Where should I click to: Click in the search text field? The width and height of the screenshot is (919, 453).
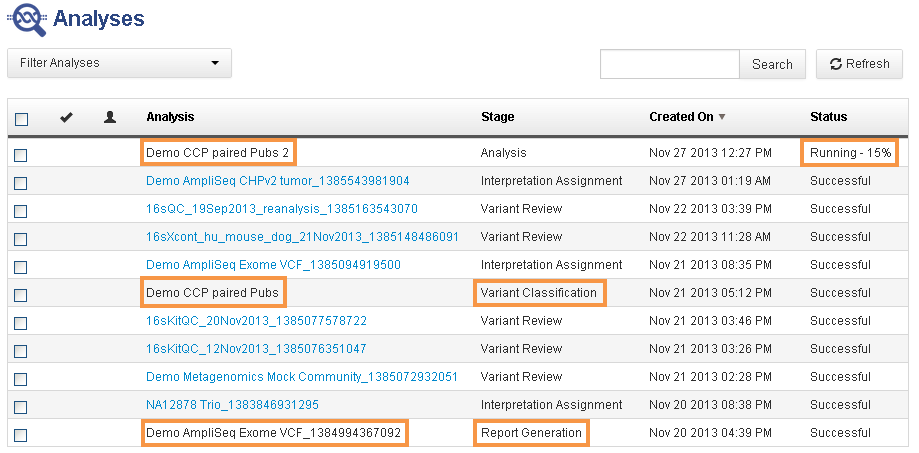tap(669, 64)
